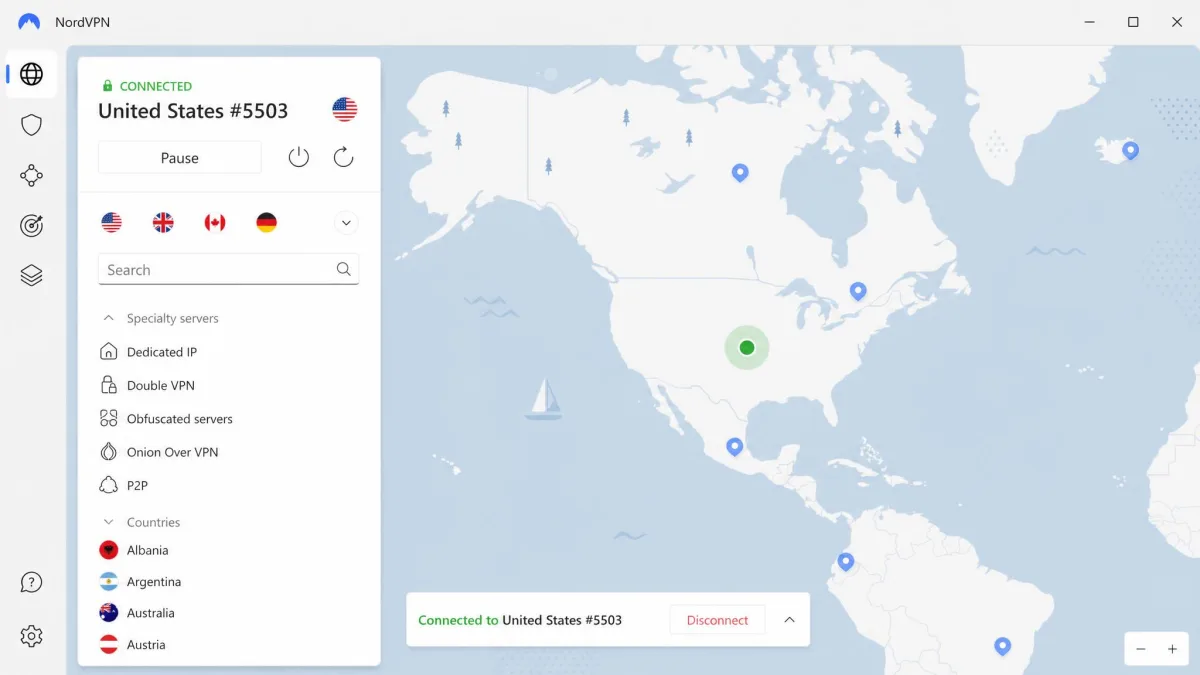Click the search magnifier icon
The height and width of the screenshot is (675, 1200).
(343, 269)
